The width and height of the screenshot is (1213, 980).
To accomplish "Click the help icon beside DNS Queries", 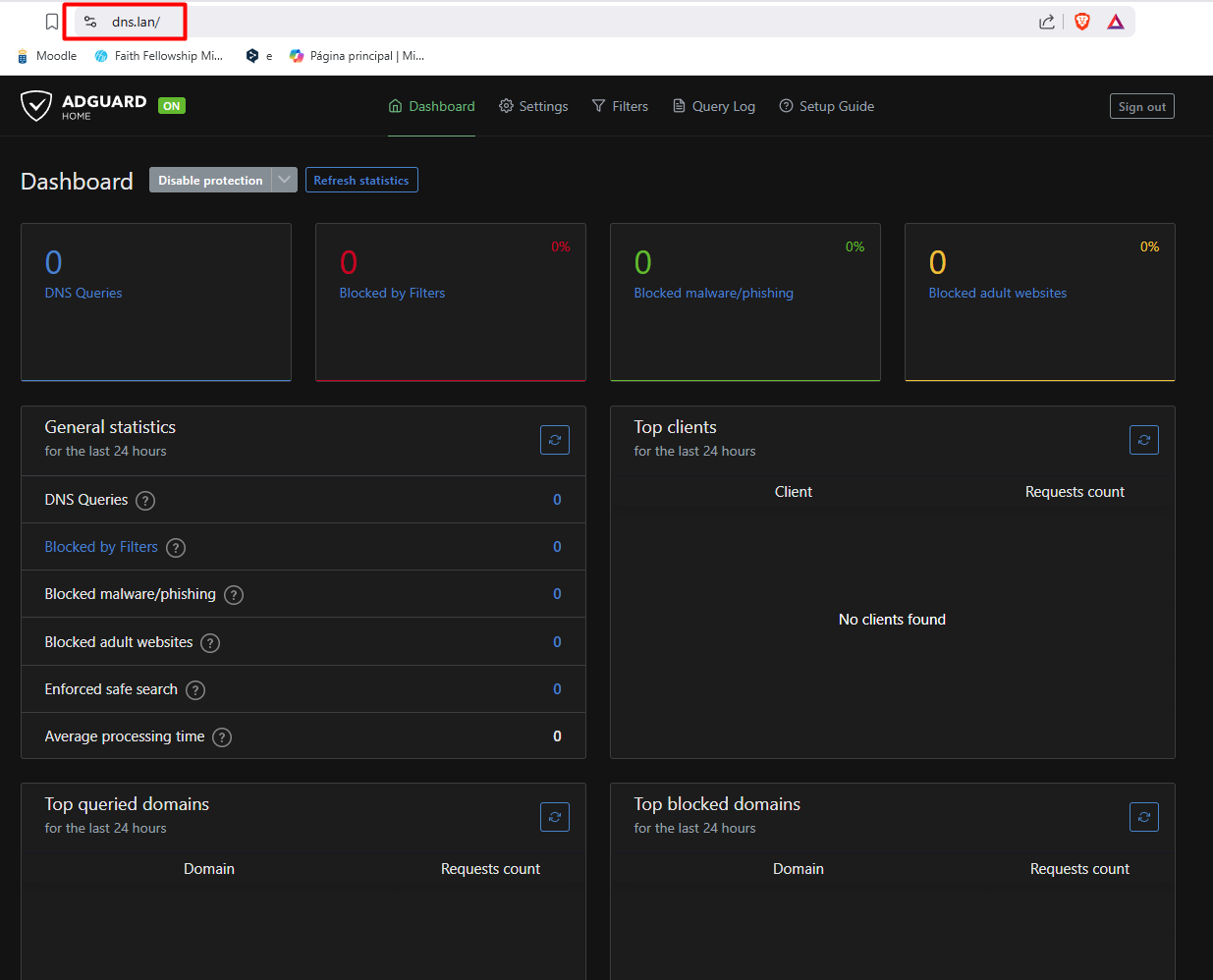I will tap(145, 501).
